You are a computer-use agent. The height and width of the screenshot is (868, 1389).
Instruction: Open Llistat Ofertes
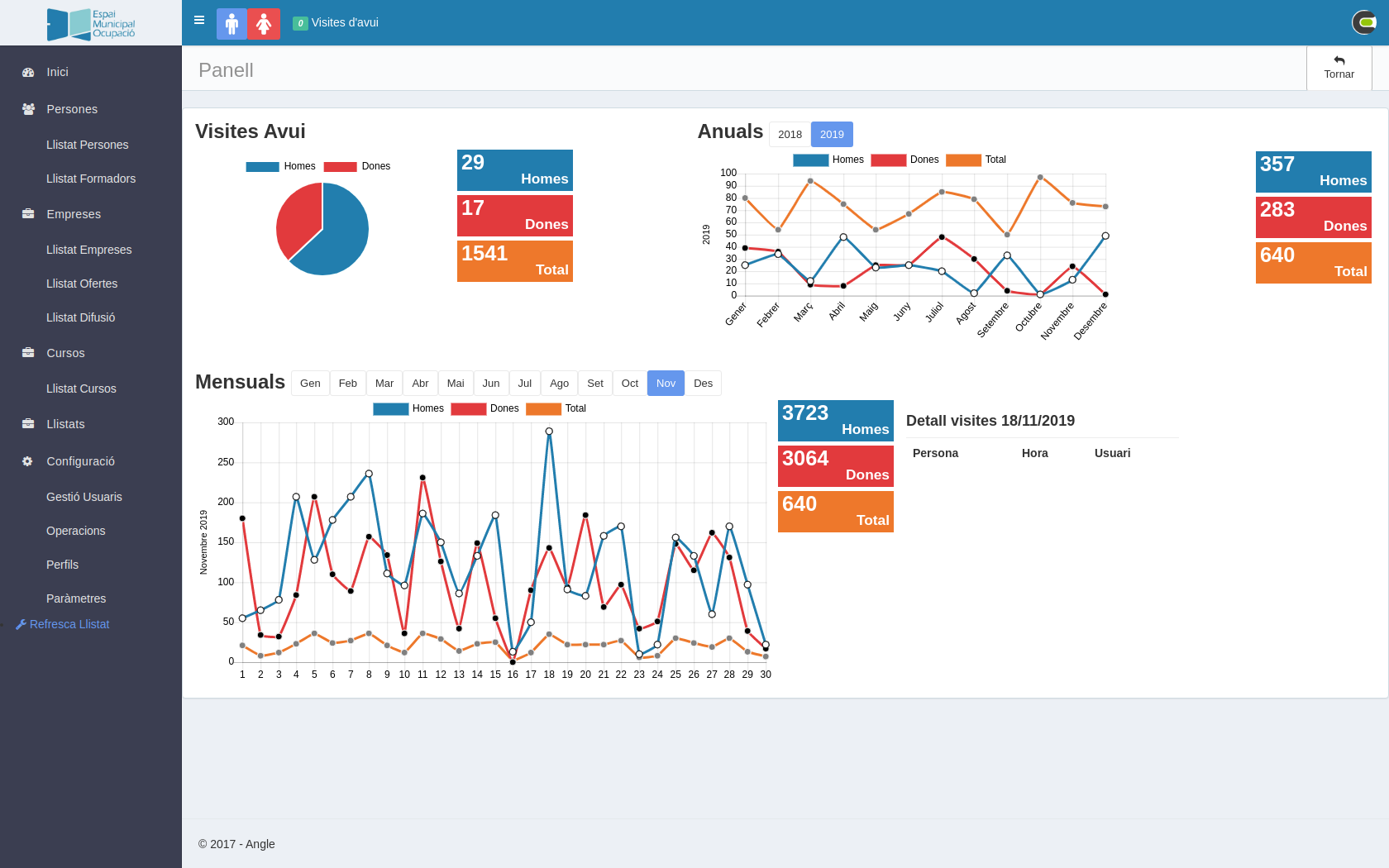pyautogui.click(x=82, y=284)
